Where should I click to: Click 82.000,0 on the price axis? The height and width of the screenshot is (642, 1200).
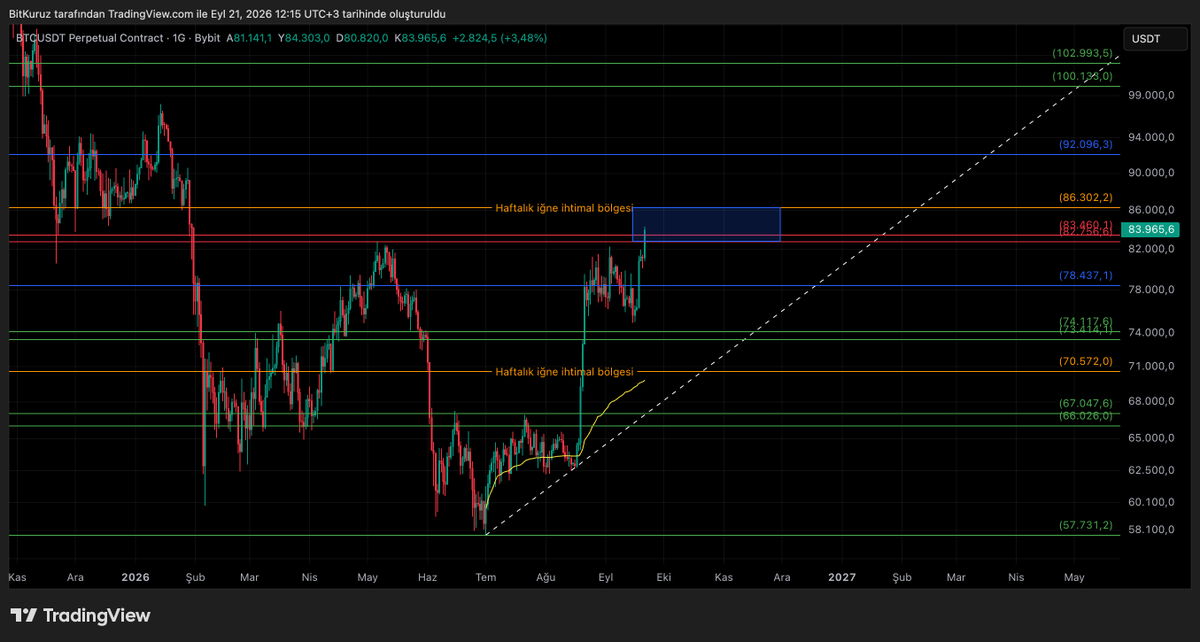1149,248
